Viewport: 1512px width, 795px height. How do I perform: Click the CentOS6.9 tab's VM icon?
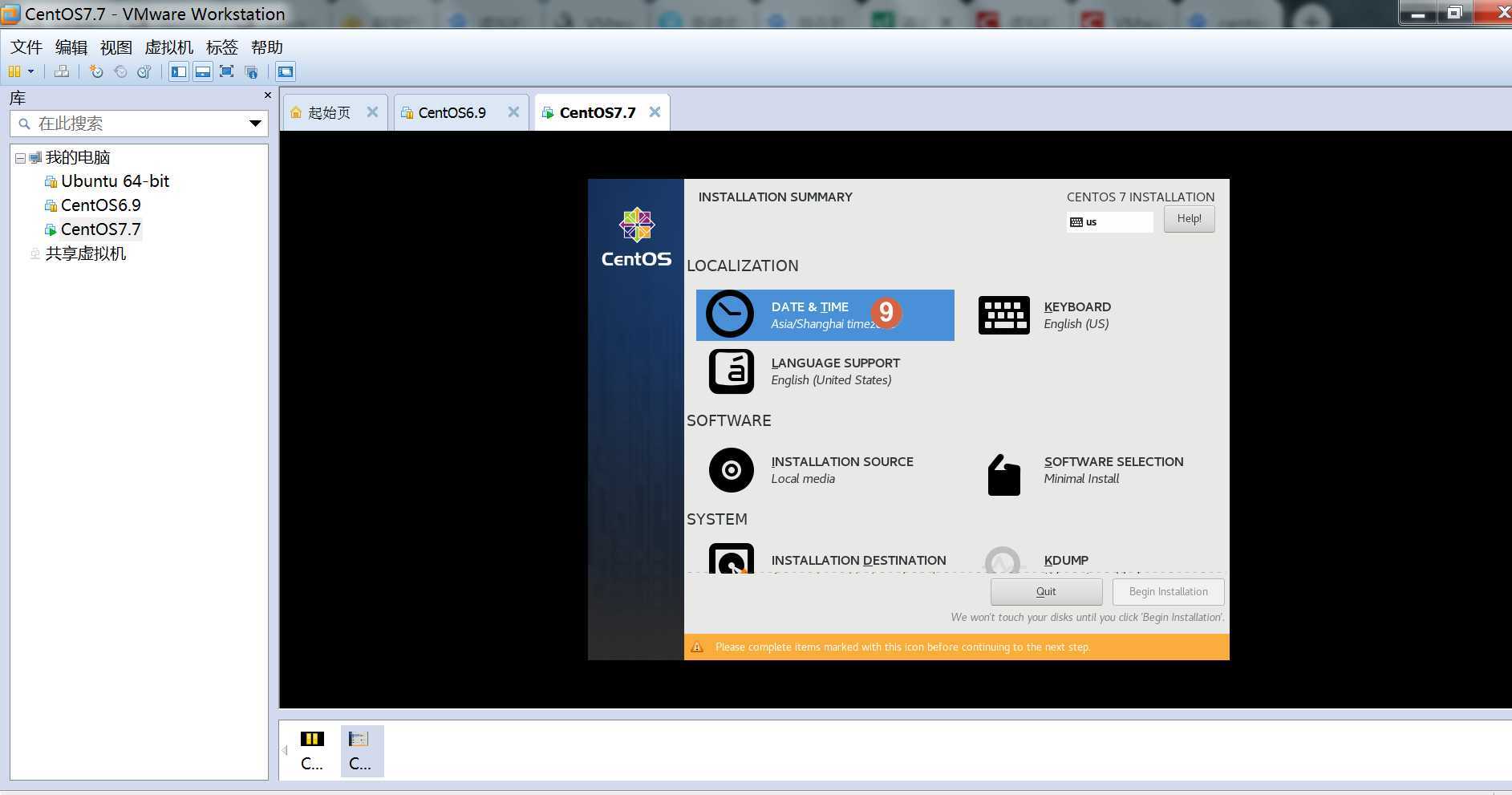coord(407,113)
